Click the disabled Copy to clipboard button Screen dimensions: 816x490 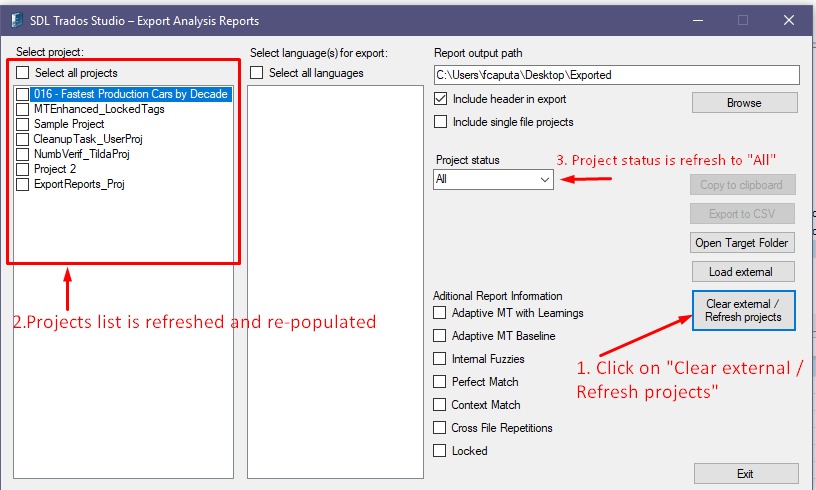(x=742, y=185)
